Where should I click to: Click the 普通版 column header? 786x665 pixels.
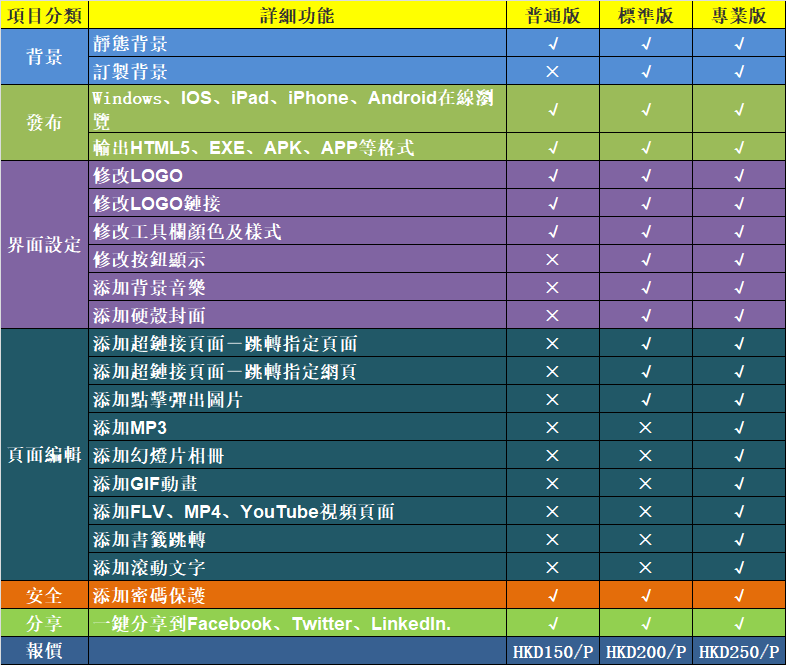pyautogui.click(x=552, y=16)
